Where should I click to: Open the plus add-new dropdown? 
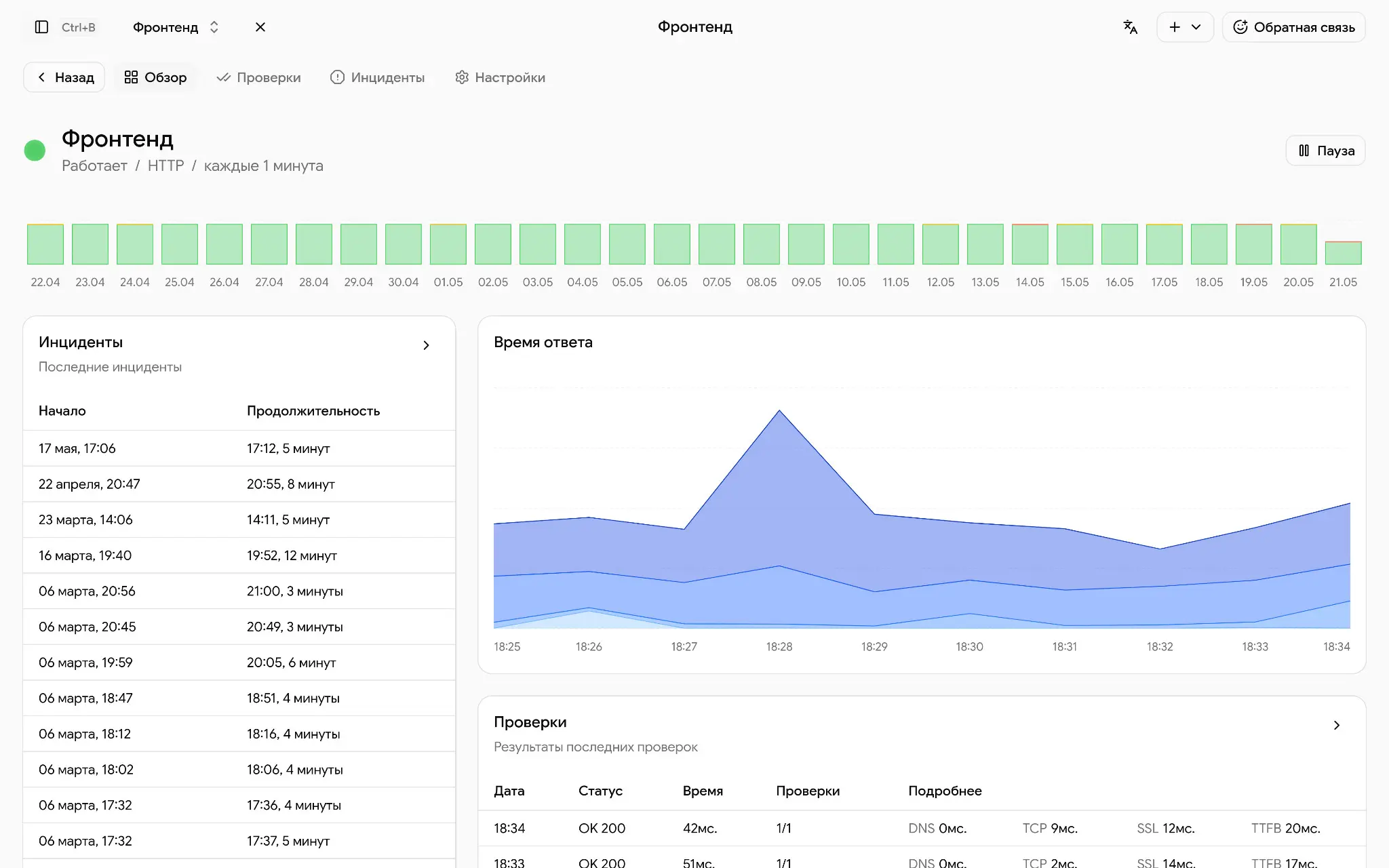pyautogui.click(x=1185, y=27)
